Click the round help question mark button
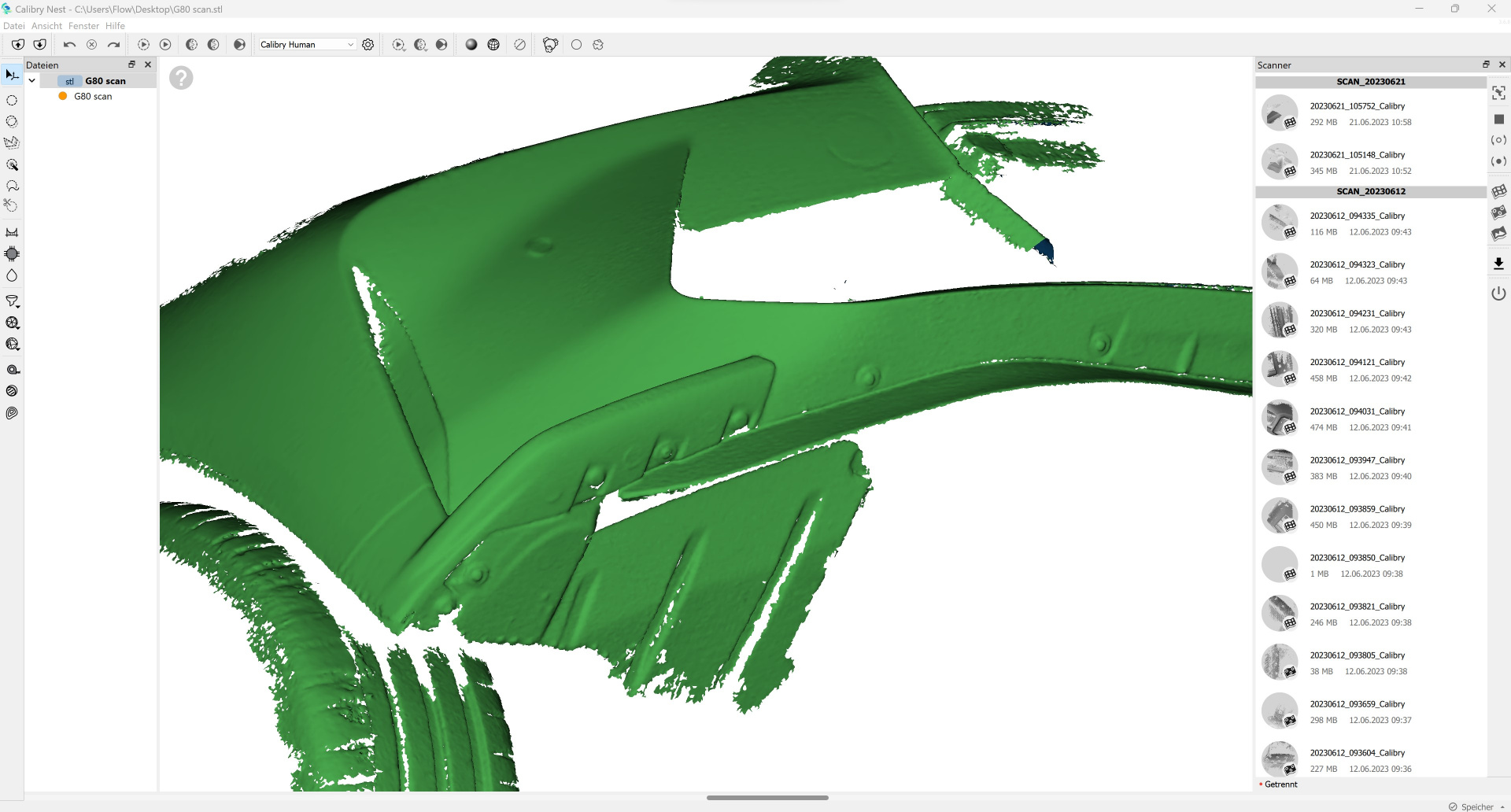The width and height of the screenshot is (1511, 812). tap(181, 78)
